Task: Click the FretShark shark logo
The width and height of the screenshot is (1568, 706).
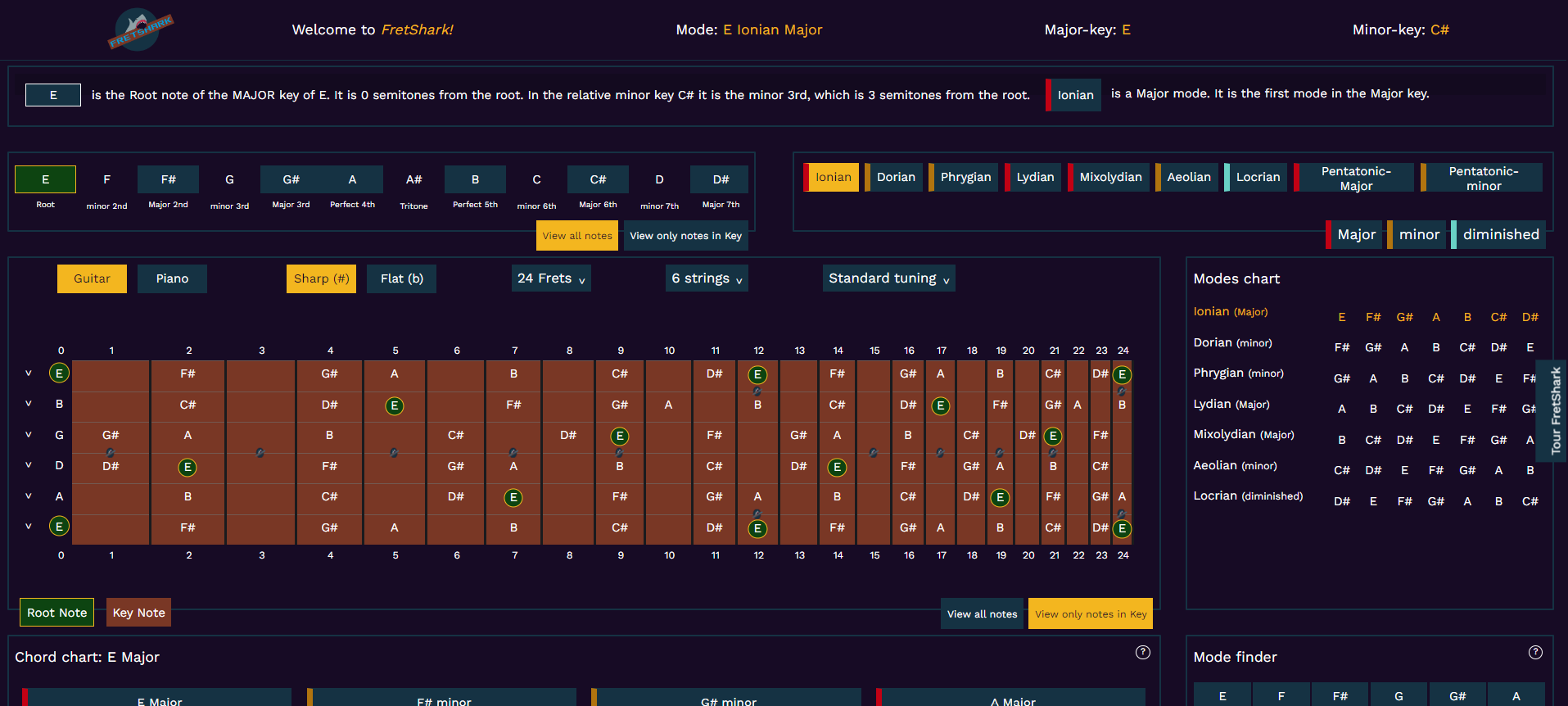Action: pos(140,30)
